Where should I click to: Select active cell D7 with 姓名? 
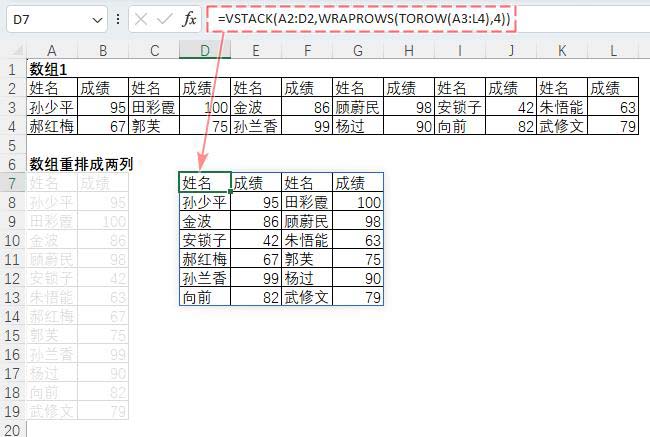[x=205, y=183]
